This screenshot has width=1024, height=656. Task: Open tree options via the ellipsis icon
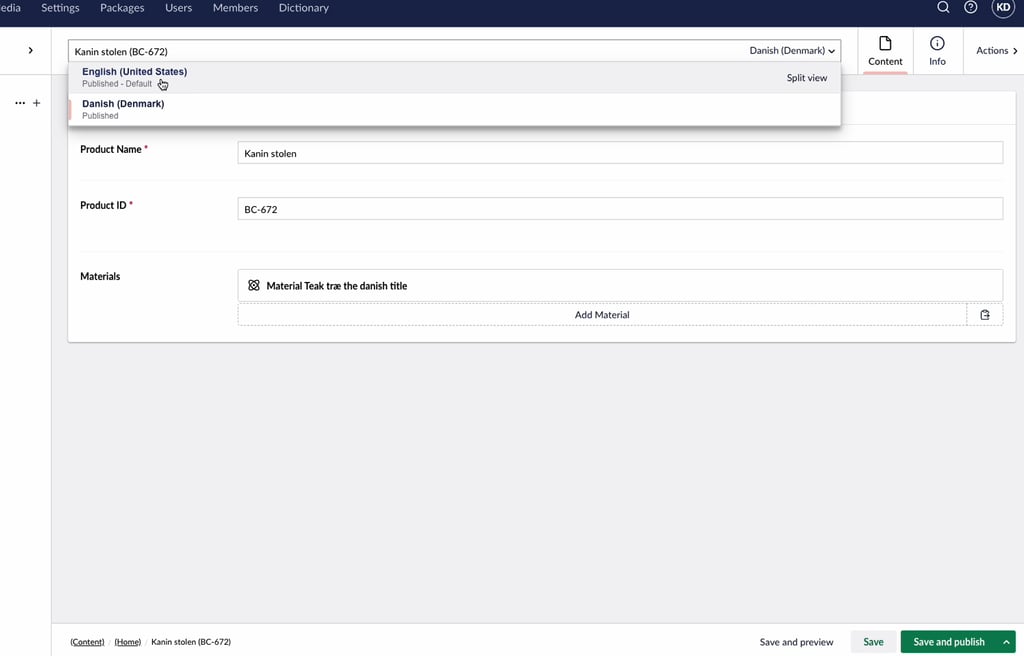point(18,102)
